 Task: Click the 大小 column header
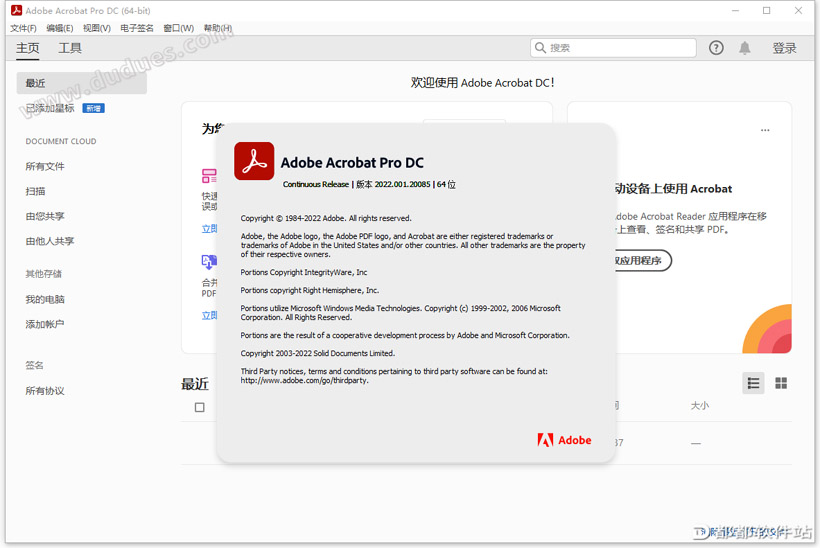700,406
